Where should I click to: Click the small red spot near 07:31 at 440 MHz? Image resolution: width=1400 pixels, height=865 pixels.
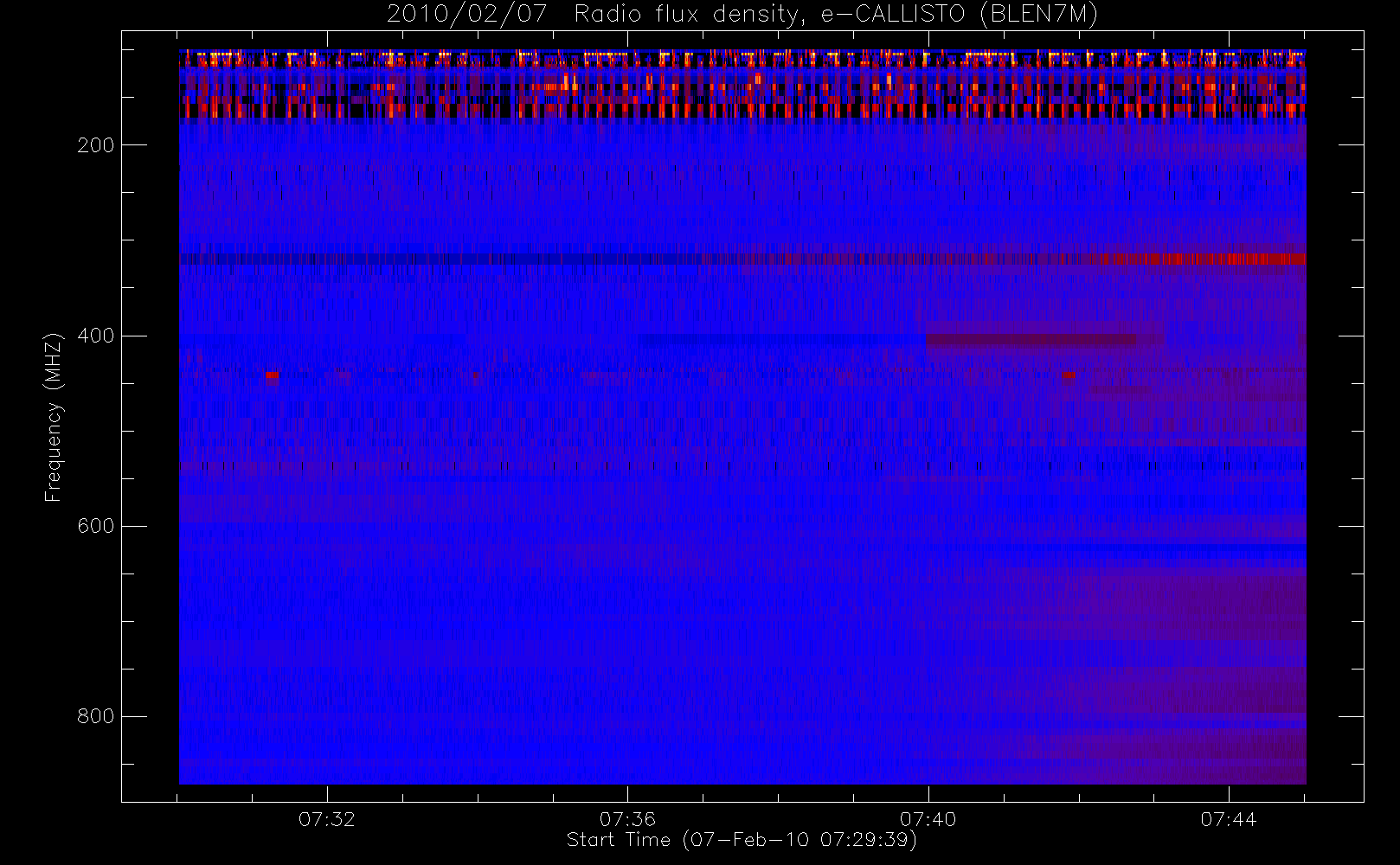[272, 375]
